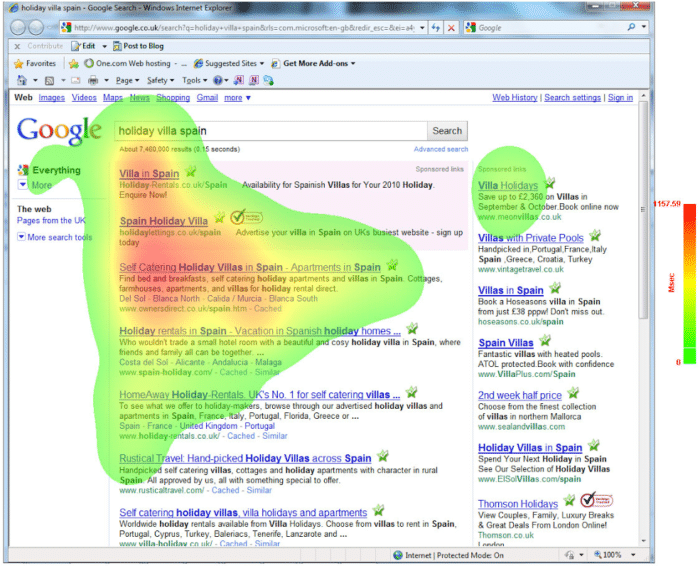
Task: Click the red Stop loading icon
Action: (451, 28)
